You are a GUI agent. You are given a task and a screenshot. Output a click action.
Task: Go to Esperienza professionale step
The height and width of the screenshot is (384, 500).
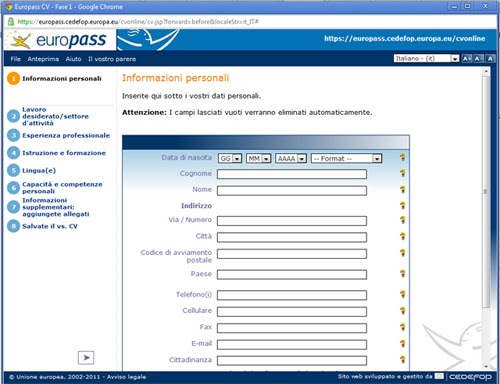tap(66, 135)
